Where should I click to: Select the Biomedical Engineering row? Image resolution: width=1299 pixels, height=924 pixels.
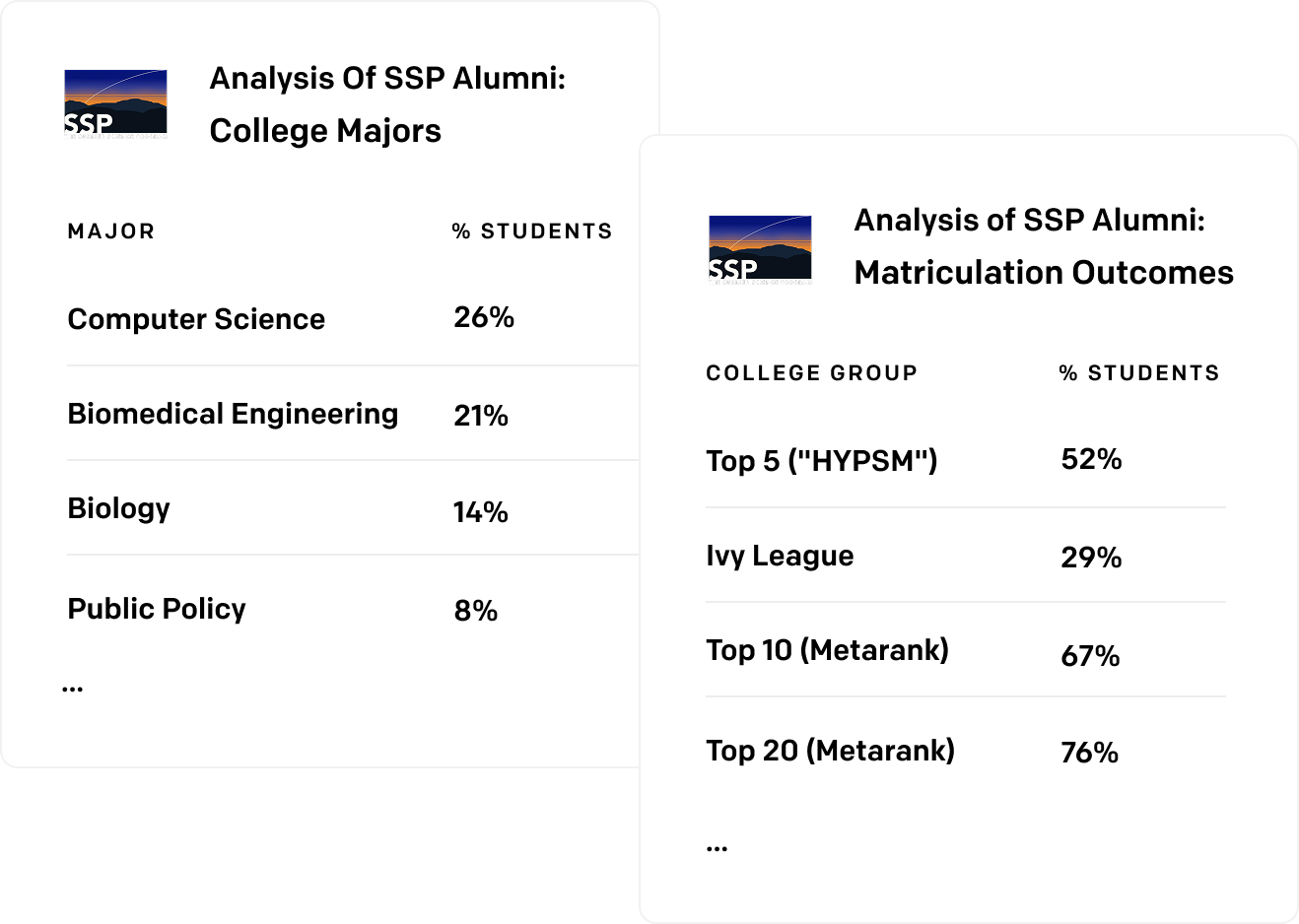[353, 414]
